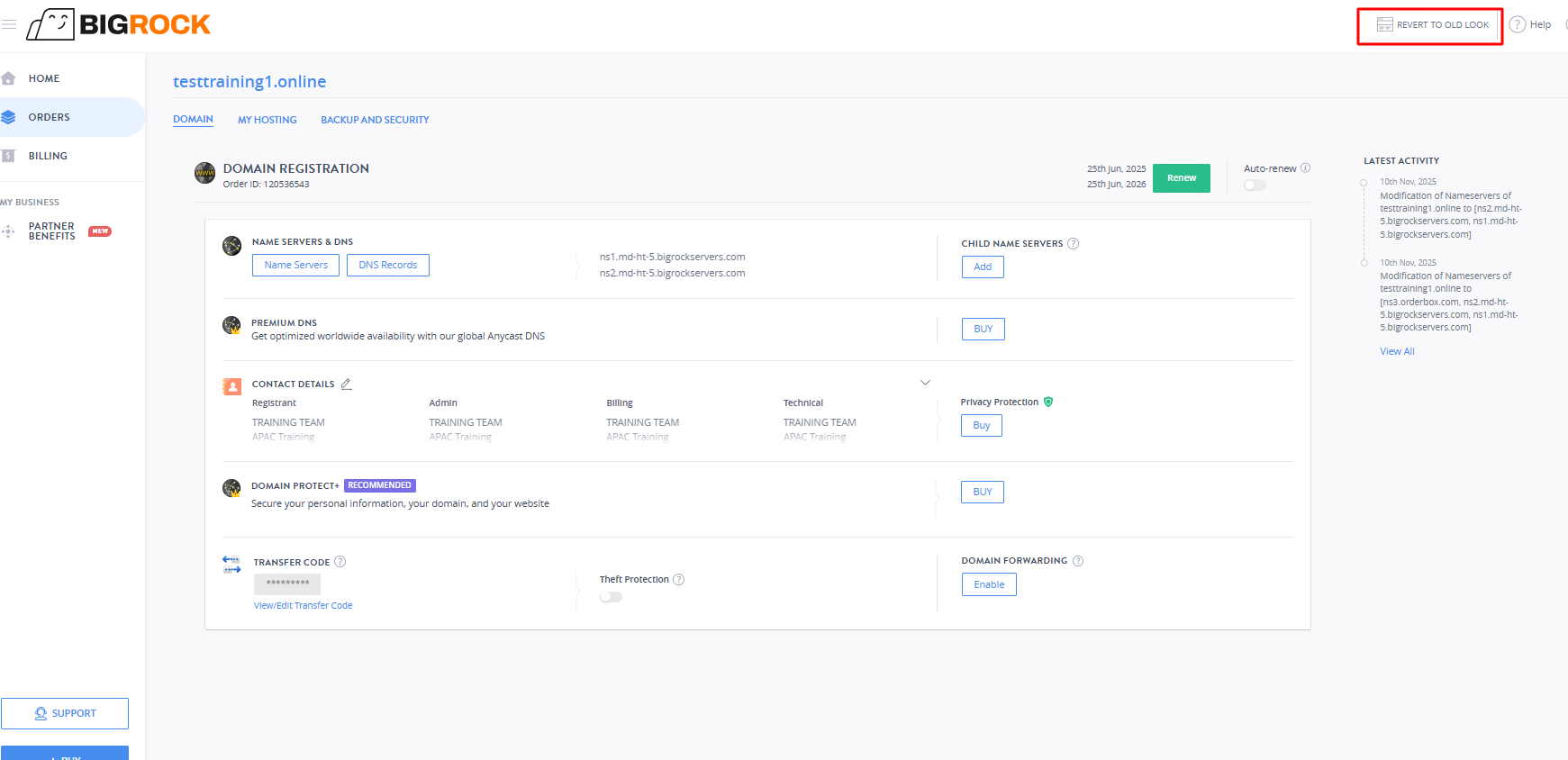
Task: Click the RECOMMENDED badge next to Domain Protect+
Action: coord(380,485)
